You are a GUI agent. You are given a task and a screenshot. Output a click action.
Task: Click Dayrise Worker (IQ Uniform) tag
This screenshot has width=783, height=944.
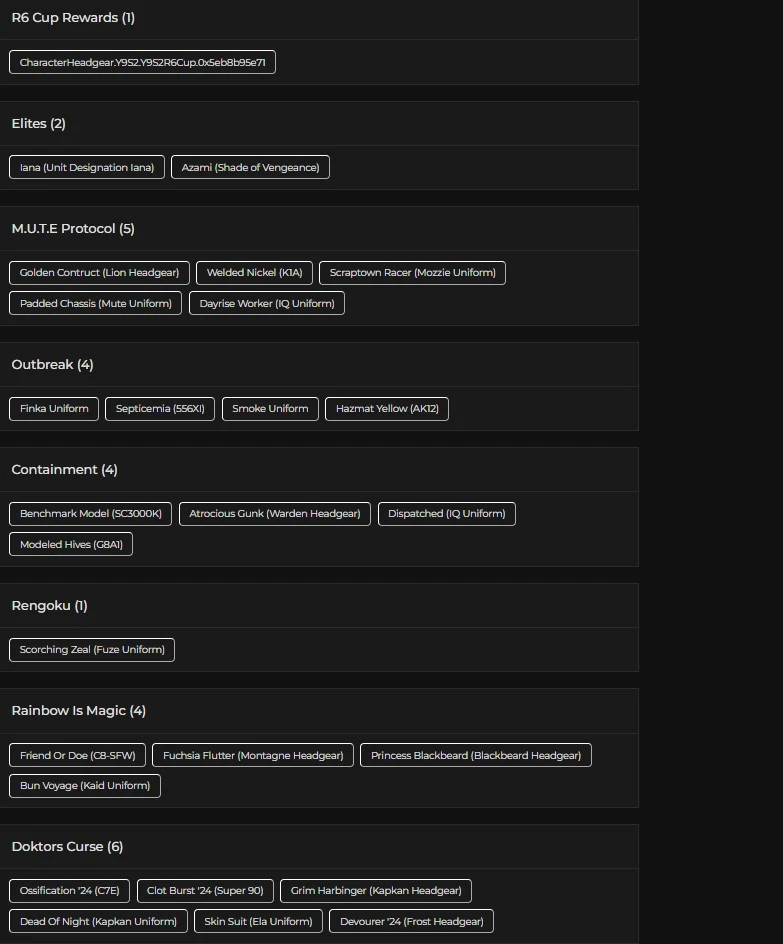click(267, 303)
